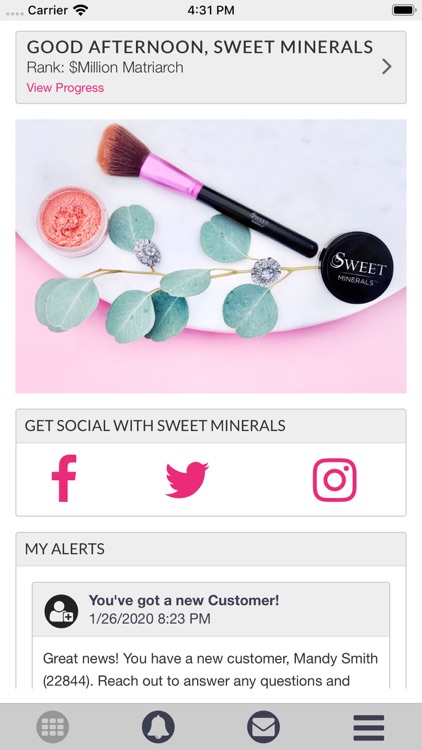Open the envelope messages icon
This screenshot has height=750, width=422.
(264, 728)
